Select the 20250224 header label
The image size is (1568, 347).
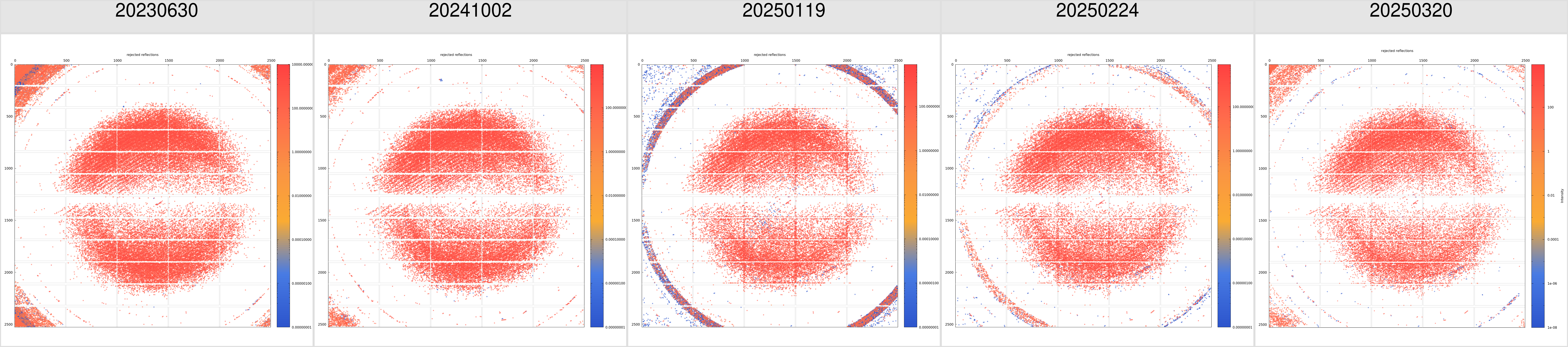point(1097,10)
